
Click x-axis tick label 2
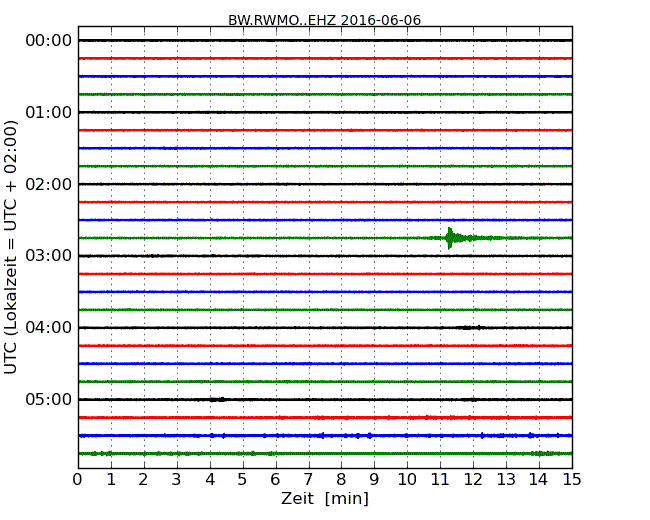[x=143, y=479]
